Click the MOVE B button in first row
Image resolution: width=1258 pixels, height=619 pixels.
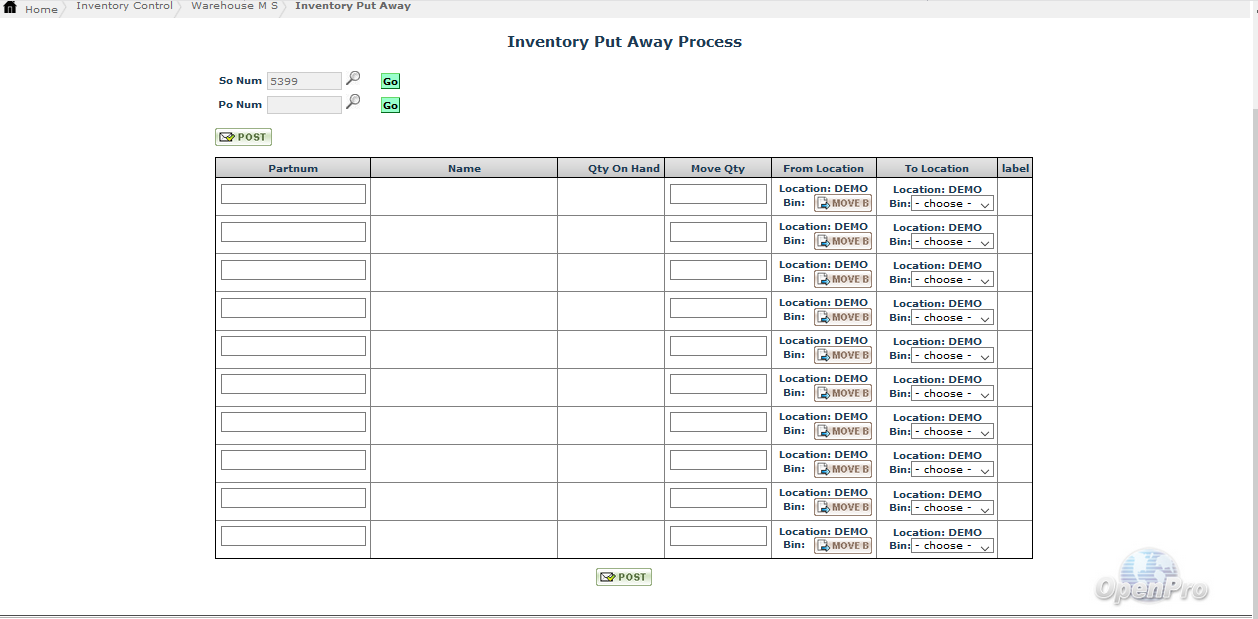click(x=842, y=203)
